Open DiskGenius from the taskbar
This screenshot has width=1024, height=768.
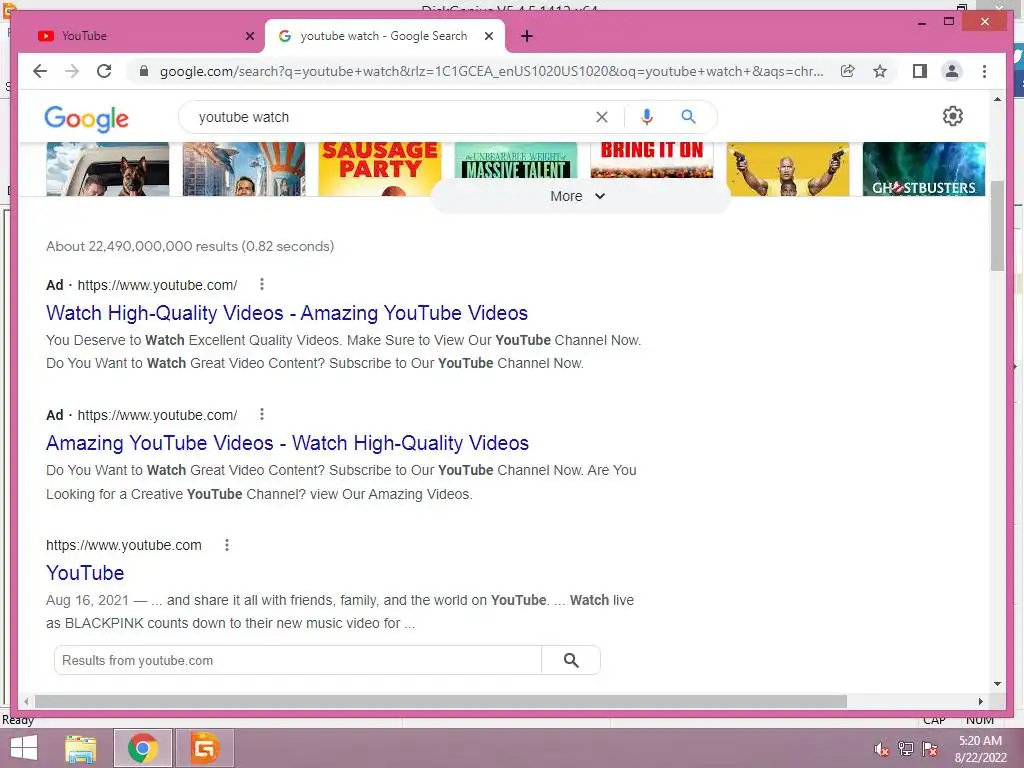pyautogui.click(x=204, y=748)
